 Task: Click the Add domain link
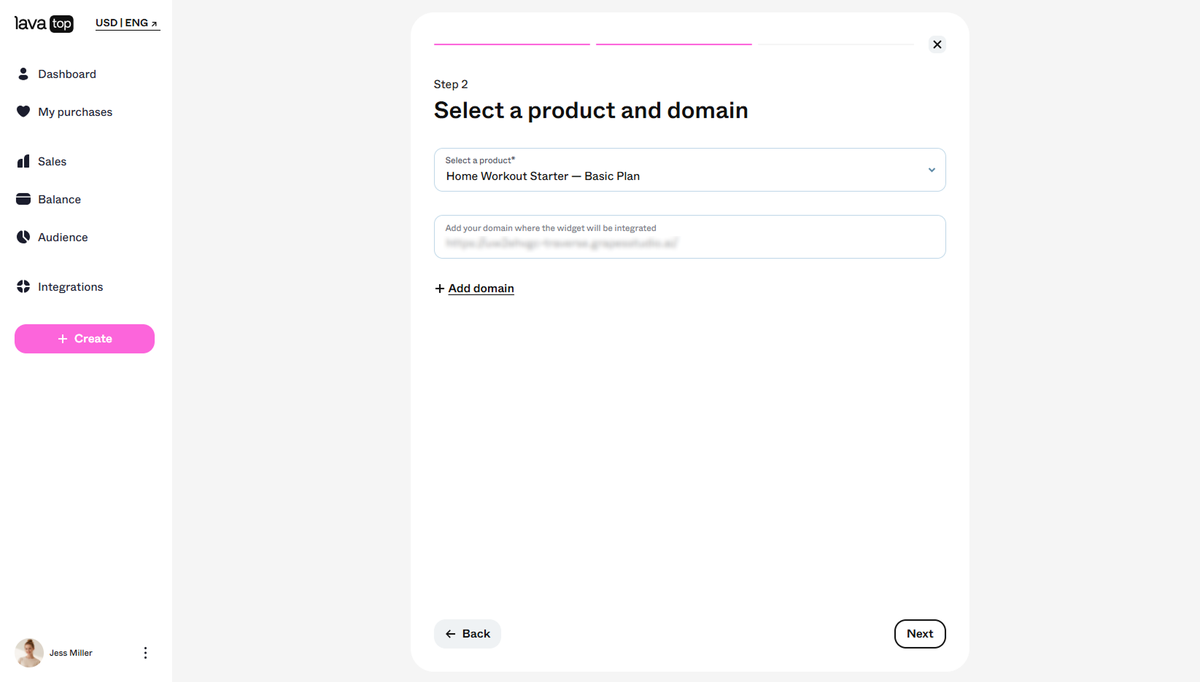(481, 288)
